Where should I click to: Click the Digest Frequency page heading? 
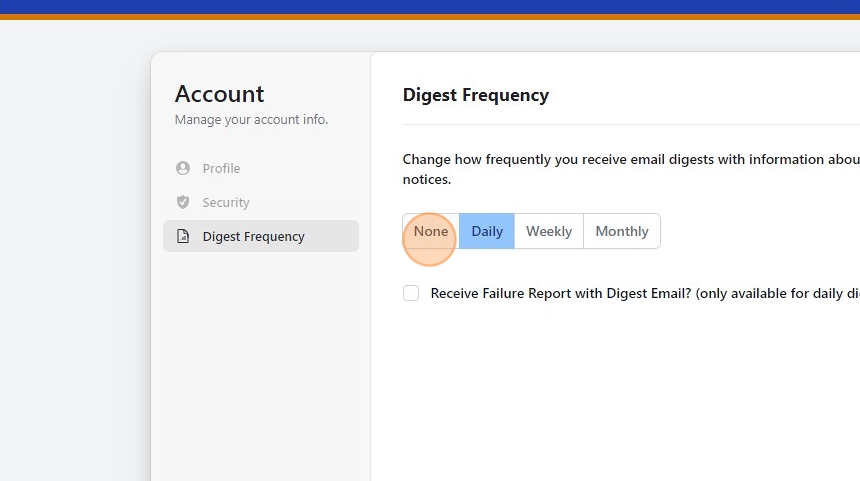click(x=476, y=95)
